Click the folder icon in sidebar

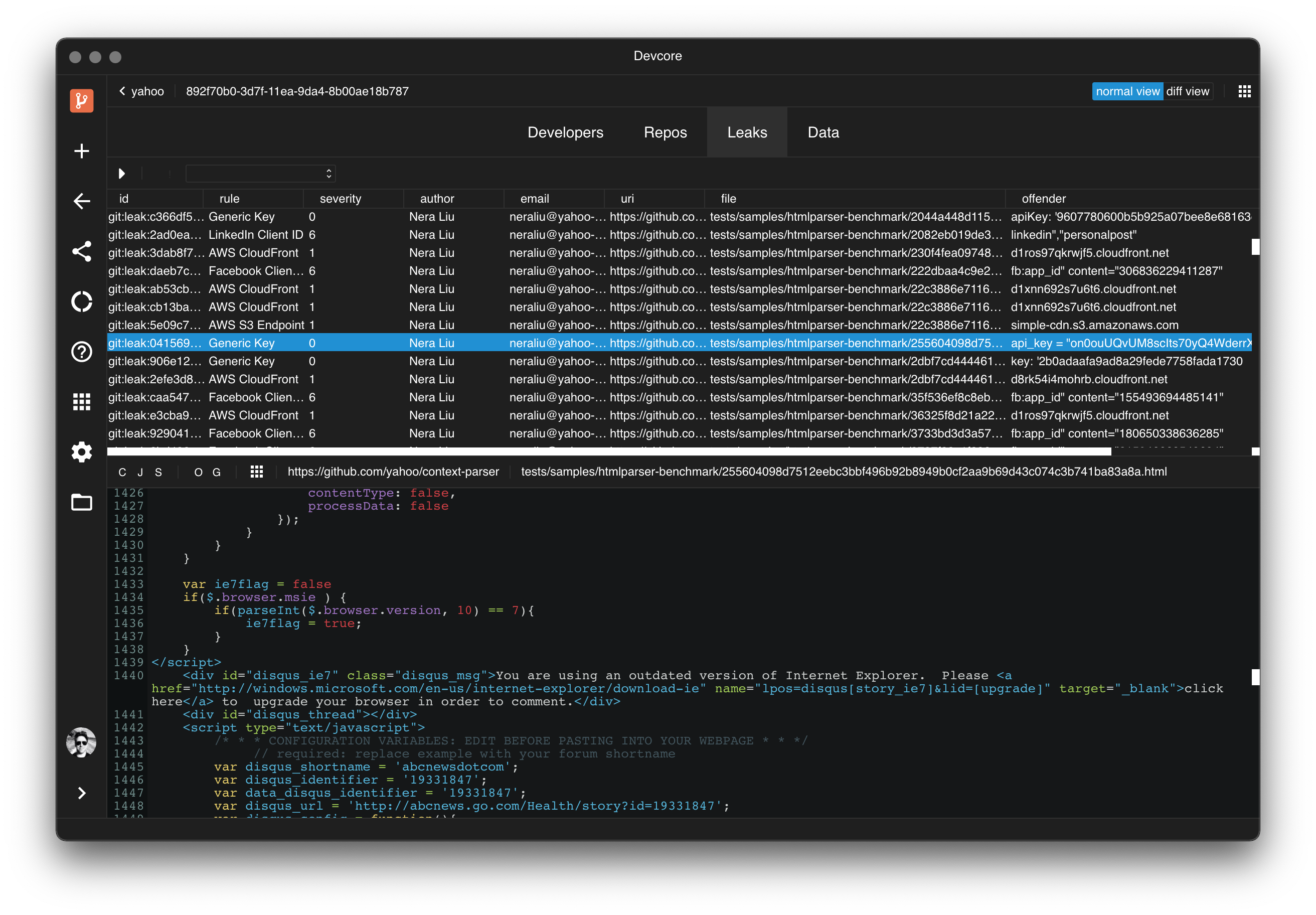pyautogui.click(x=81, y=502)
